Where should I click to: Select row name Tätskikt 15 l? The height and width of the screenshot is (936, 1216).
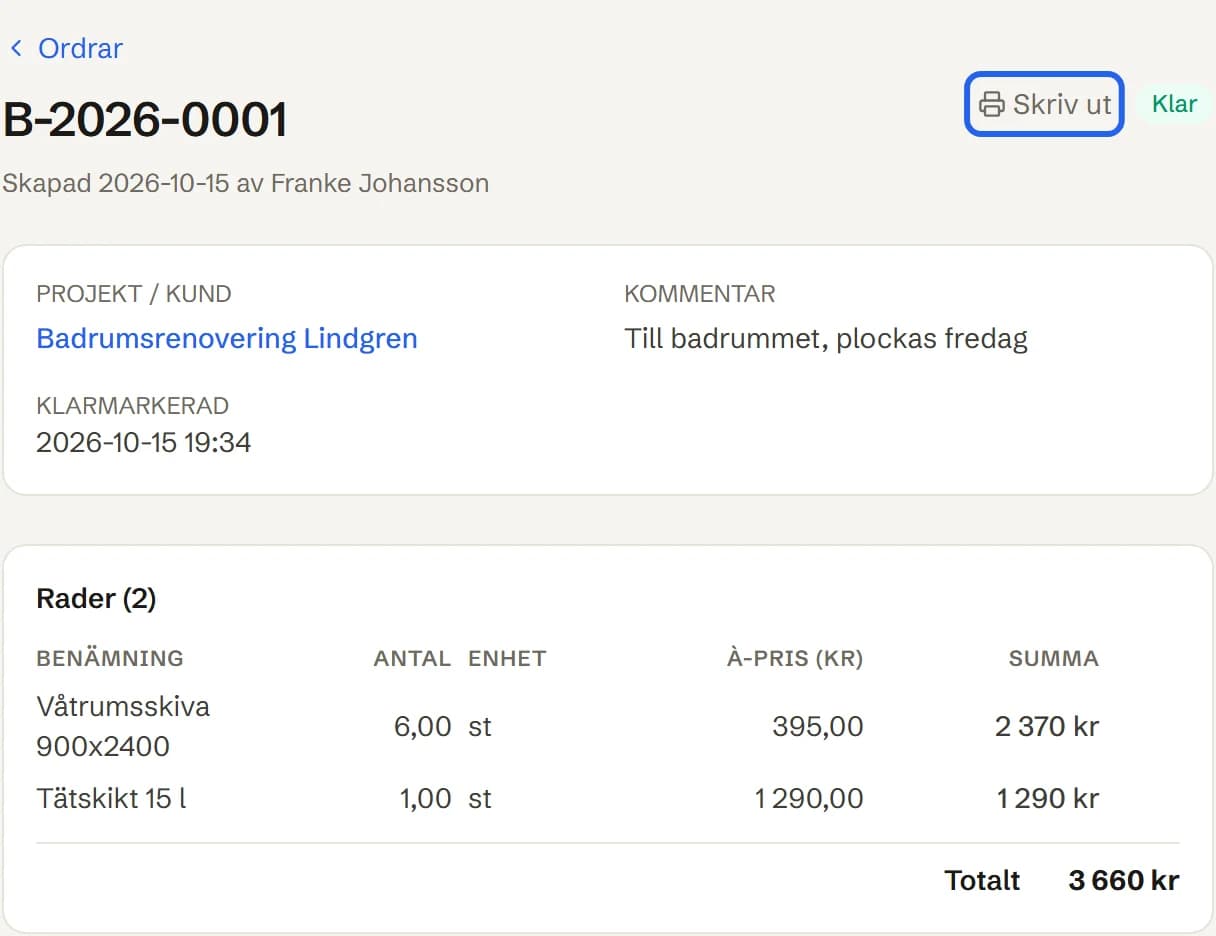click(x=111, y=798)
